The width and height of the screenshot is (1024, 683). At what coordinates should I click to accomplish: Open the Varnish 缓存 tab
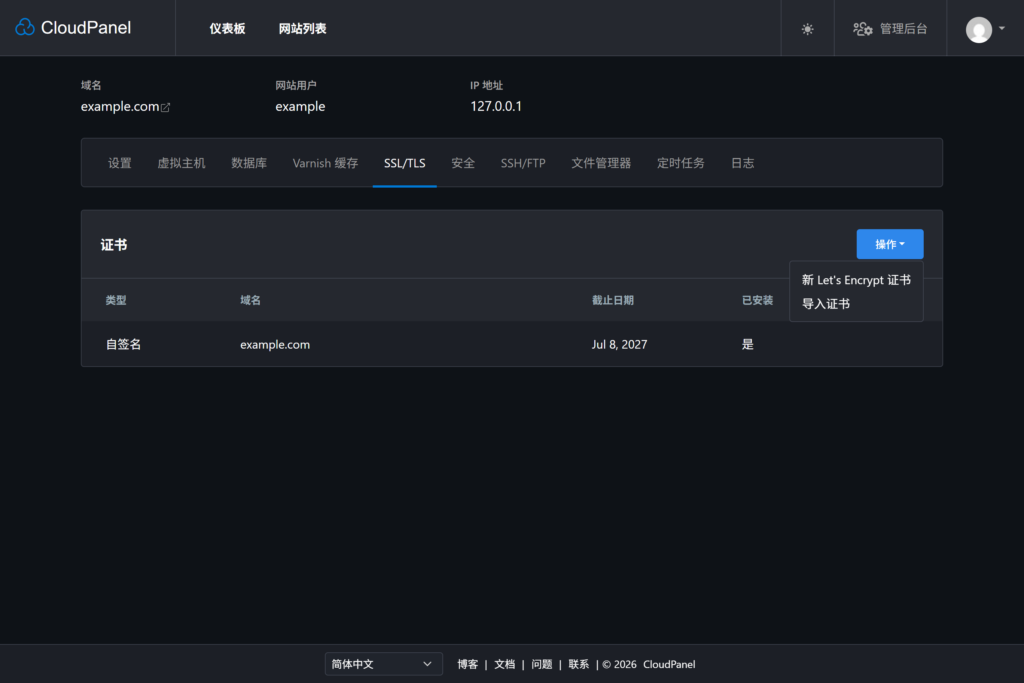[x=325, y=163]
